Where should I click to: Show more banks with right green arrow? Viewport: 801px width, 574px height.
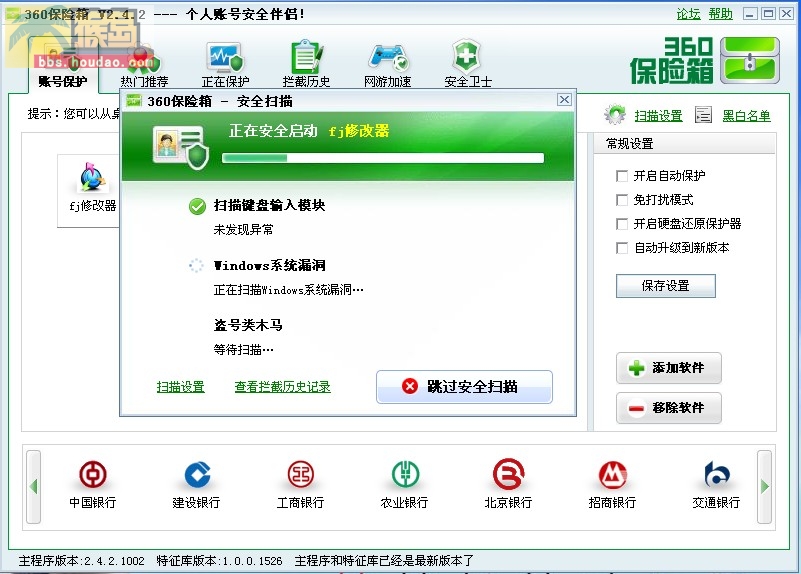pos(764,487)
